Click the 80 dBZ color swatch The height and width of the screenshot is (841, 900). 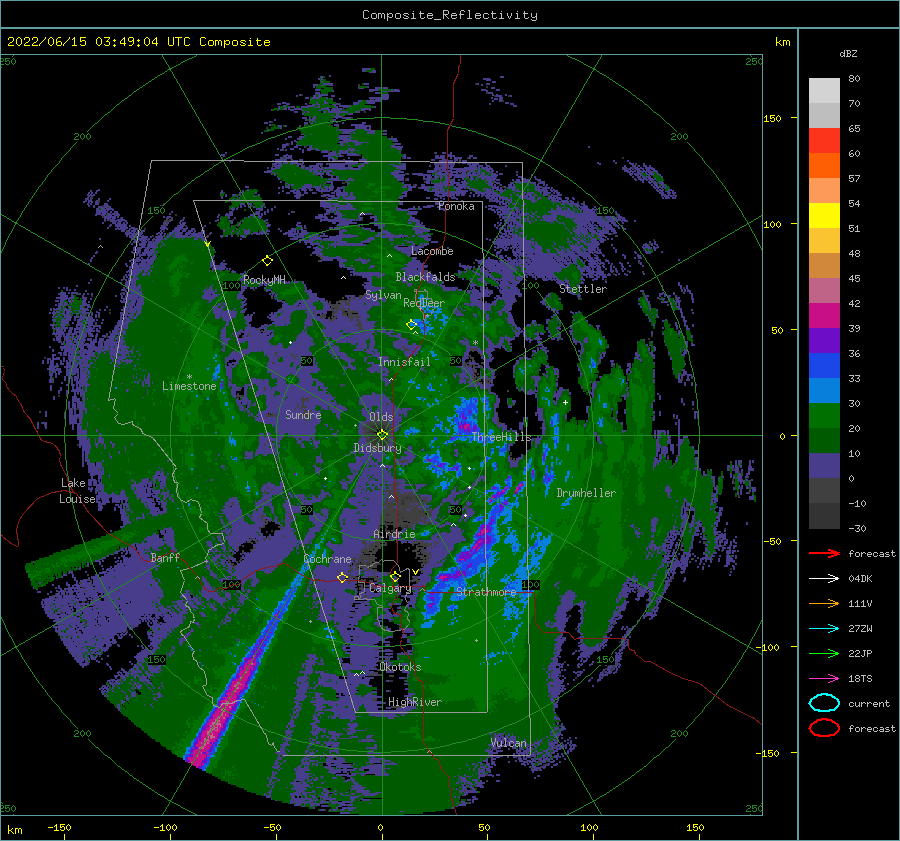tap(824, 90)
